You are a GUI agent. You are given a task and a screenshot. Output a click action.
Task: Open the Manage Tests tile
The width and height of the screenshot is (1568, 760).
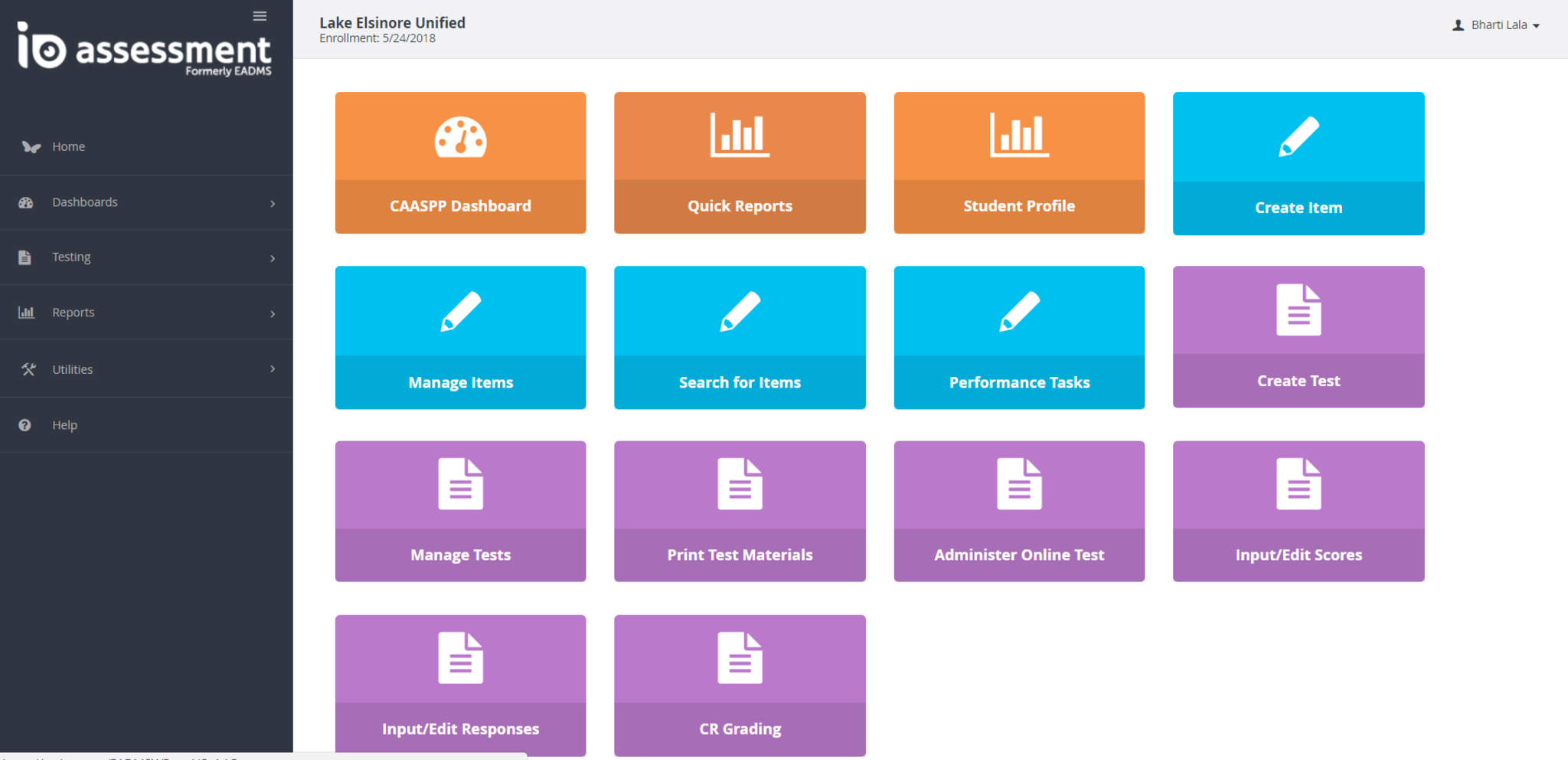click(x=460, y=511)
